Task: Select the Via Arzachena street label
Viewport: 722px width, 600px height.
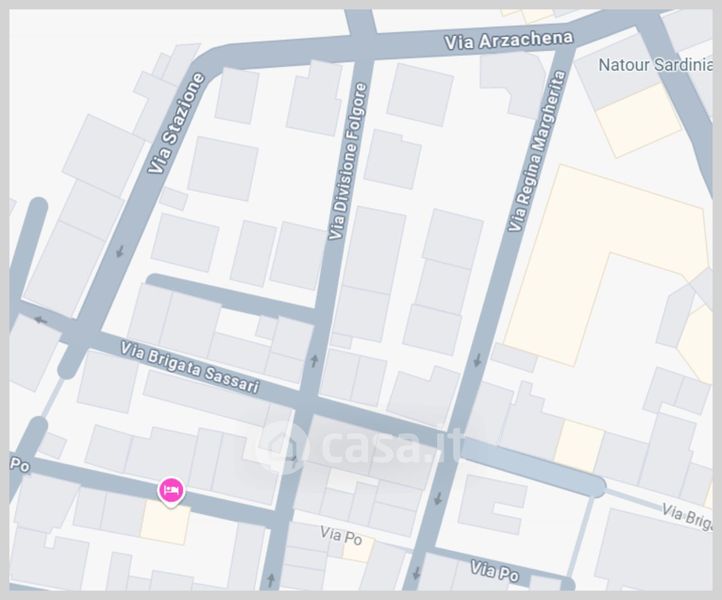Action: coord(509,40)
